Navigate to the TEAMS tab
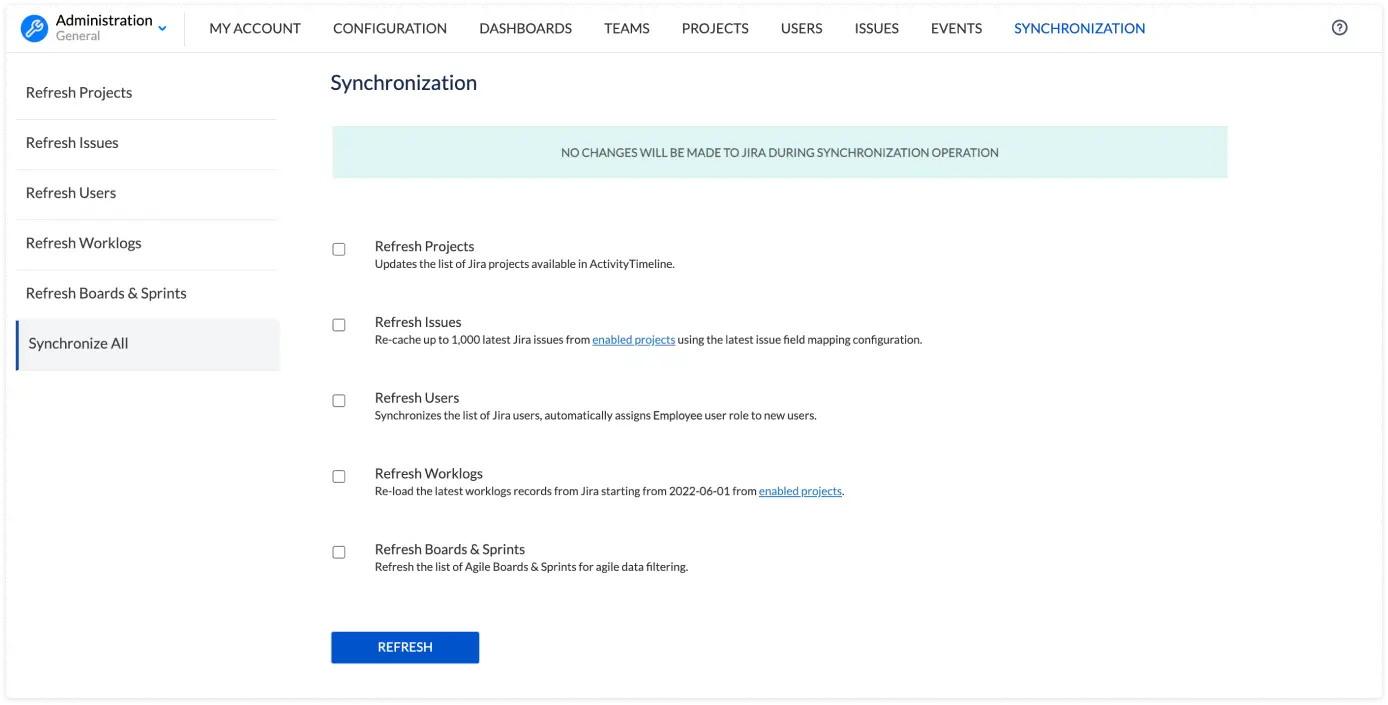Image resolution: width=1388 pixels, height=705 pixels. [x=627, y=28]
